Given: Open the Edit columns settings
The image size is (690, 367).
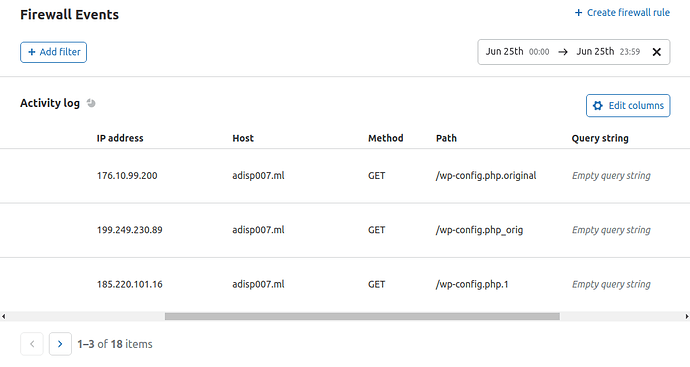Looking at the screenshot, I should [628, 106].
